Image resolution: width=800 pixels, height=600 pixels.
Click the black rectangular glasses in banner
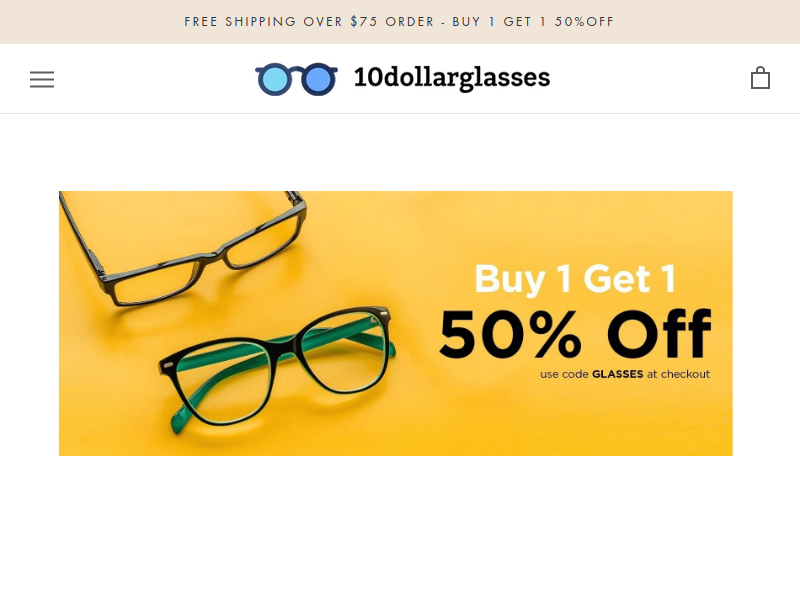(184, 248)
